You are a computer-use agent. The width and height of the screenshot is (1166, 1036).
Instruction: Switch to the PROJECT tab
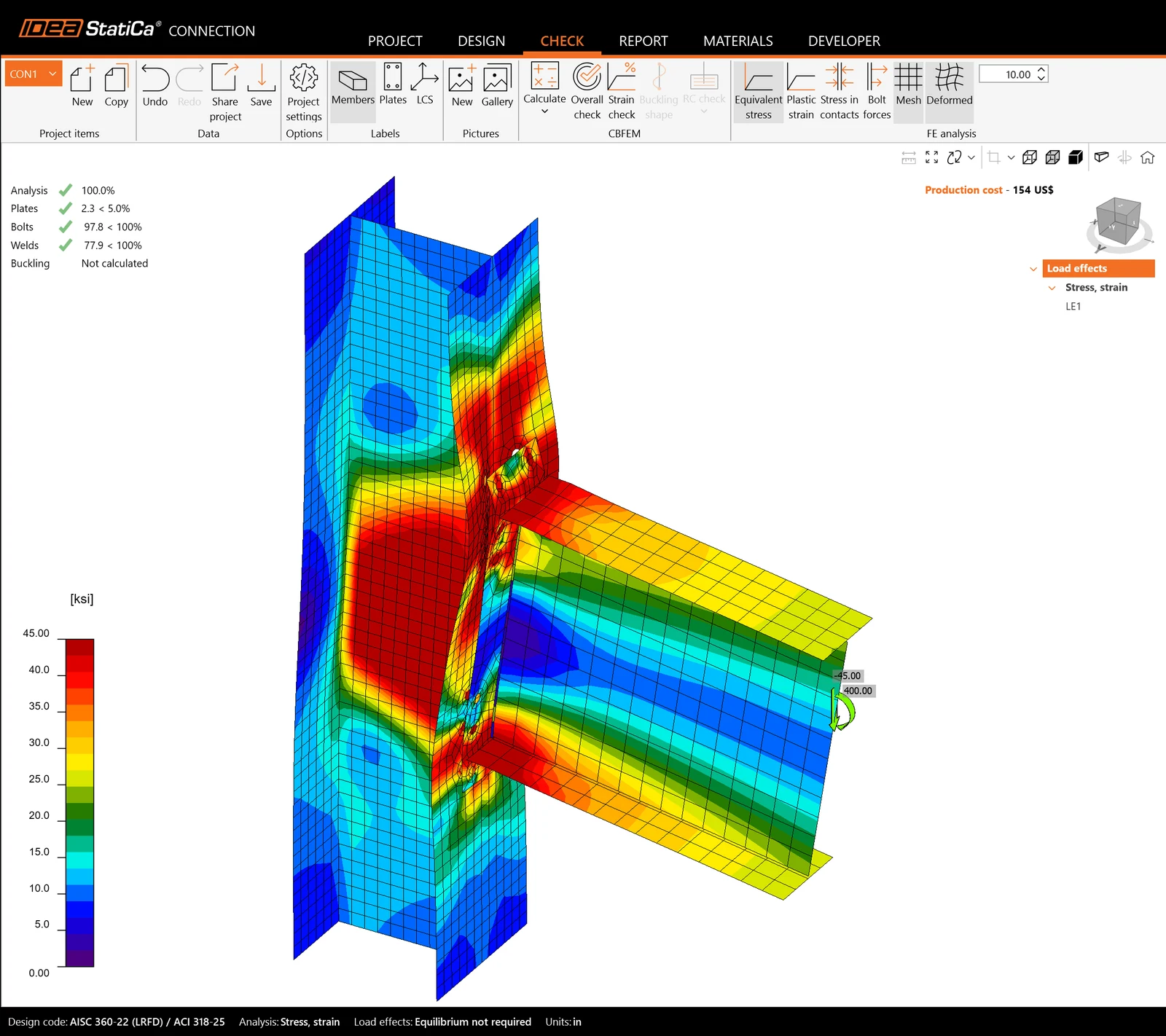[395, 41]
